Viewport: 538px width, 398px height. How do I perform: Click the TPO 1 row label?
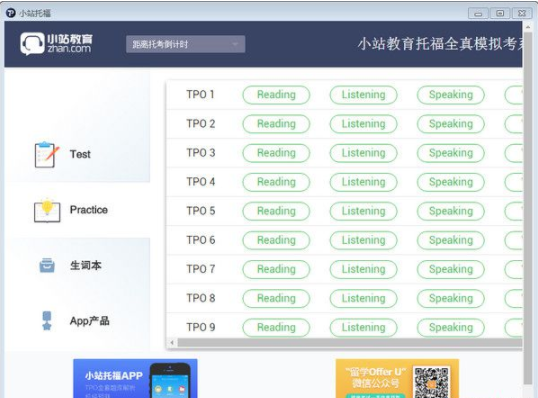point(200,95)
